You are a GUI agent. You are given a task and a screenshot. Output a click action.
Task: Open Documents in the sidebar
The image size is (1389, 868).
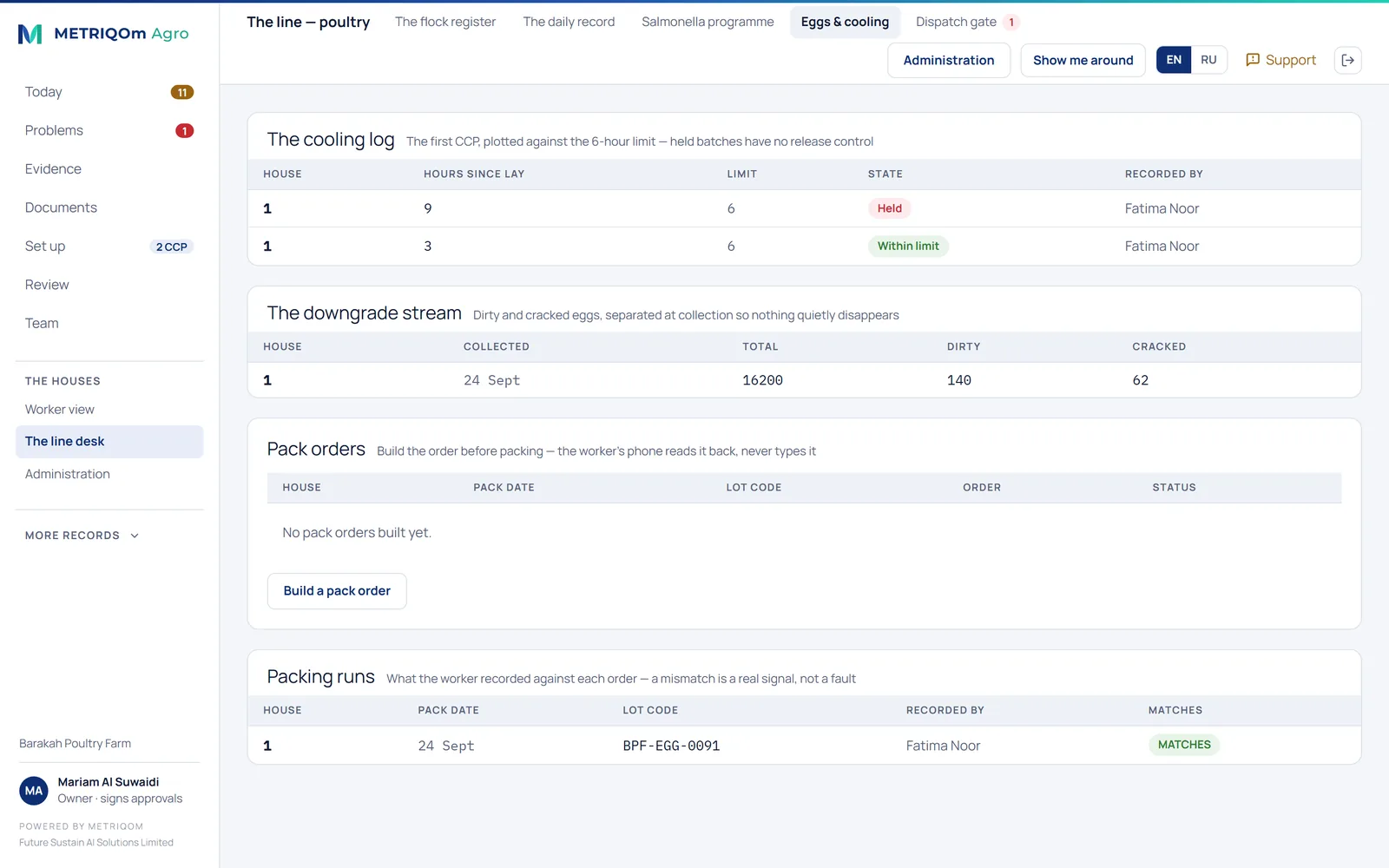coord(109,207)
